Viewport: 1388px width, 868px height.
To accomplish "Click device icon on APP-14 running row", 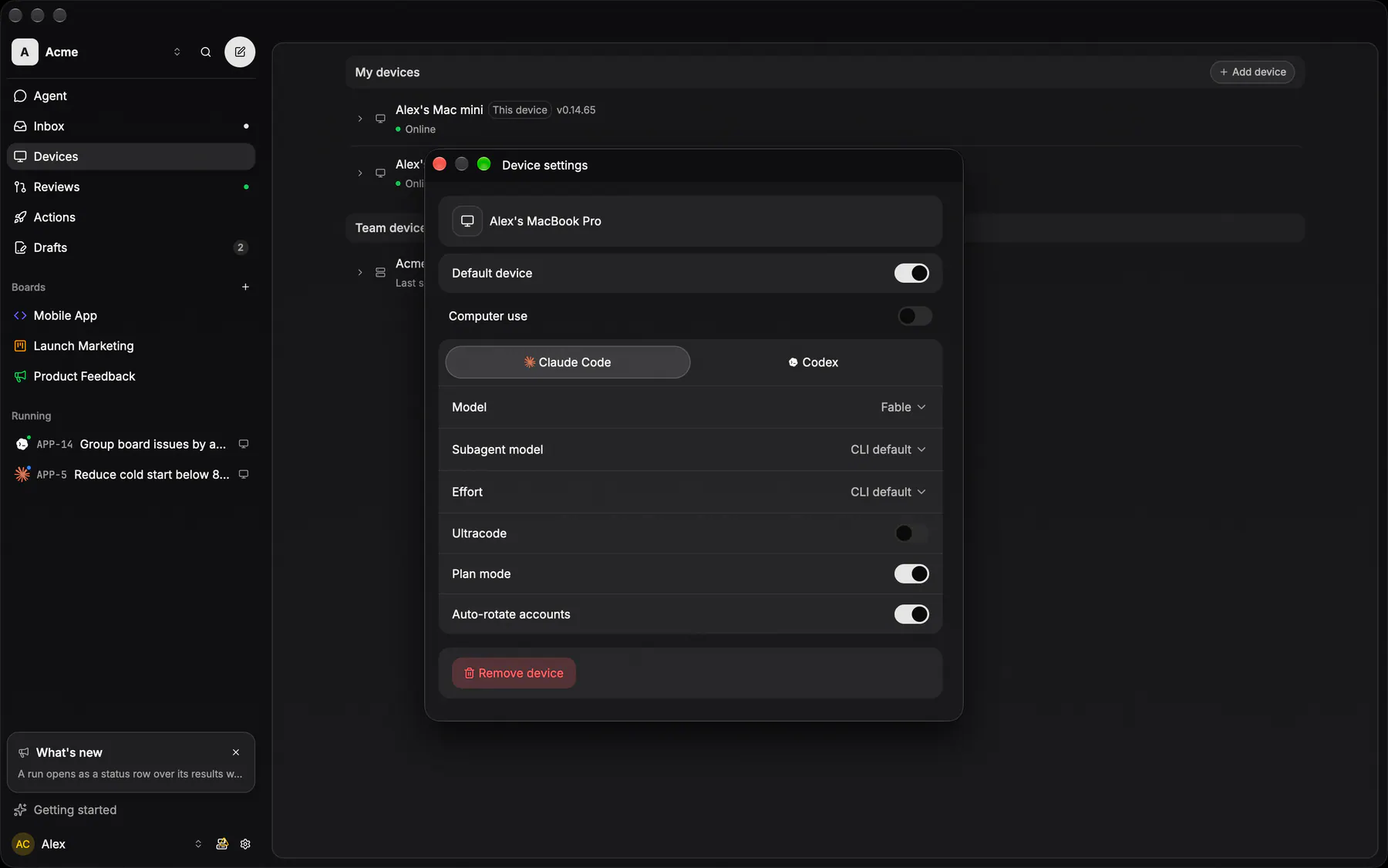I will [244, 444].
